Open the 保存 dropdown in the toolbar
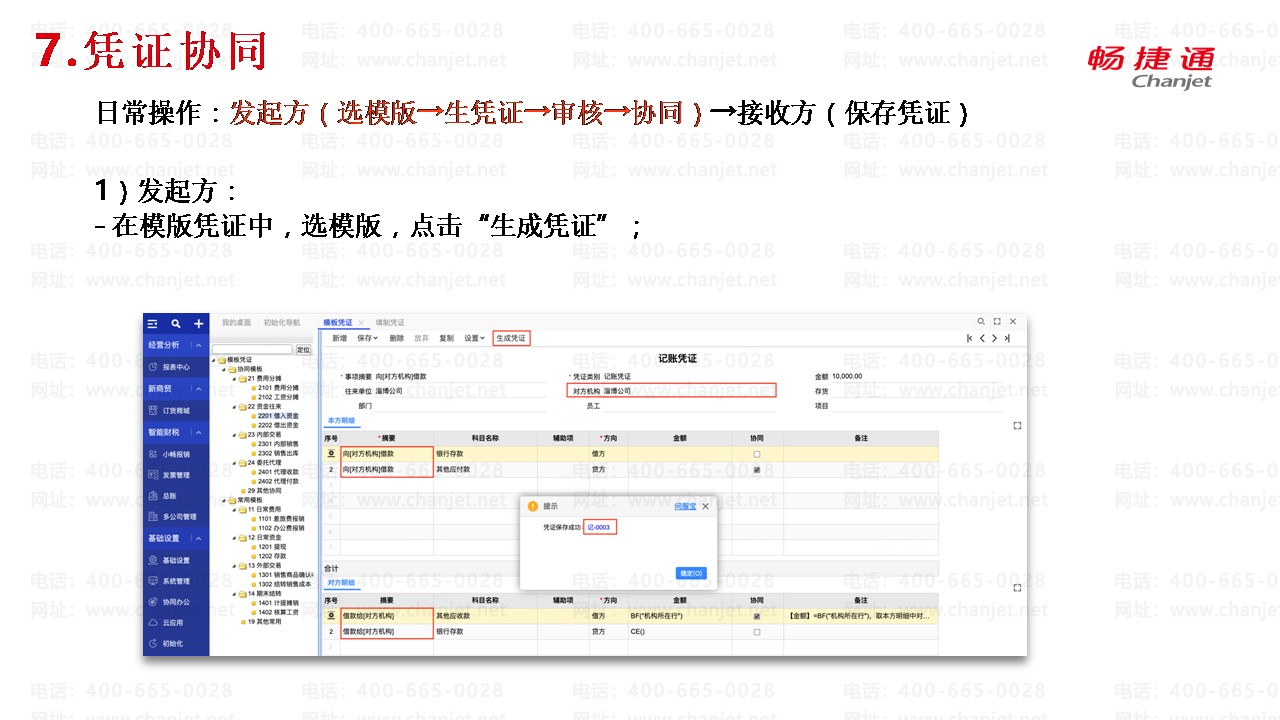This screenshot has width=1280, height=720. 368,338
